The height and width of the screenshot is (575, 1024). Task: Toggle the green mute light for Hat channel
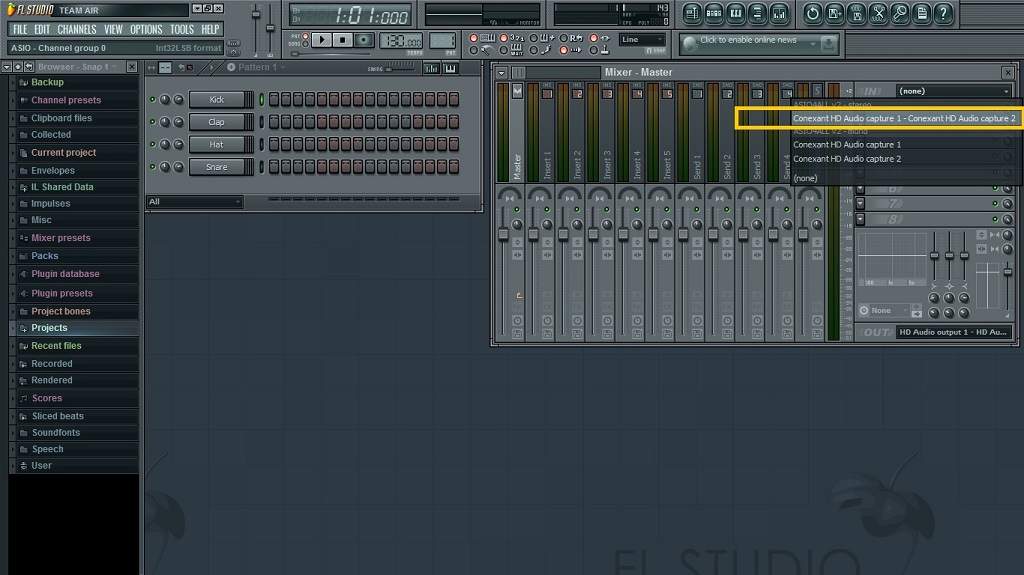153,144
